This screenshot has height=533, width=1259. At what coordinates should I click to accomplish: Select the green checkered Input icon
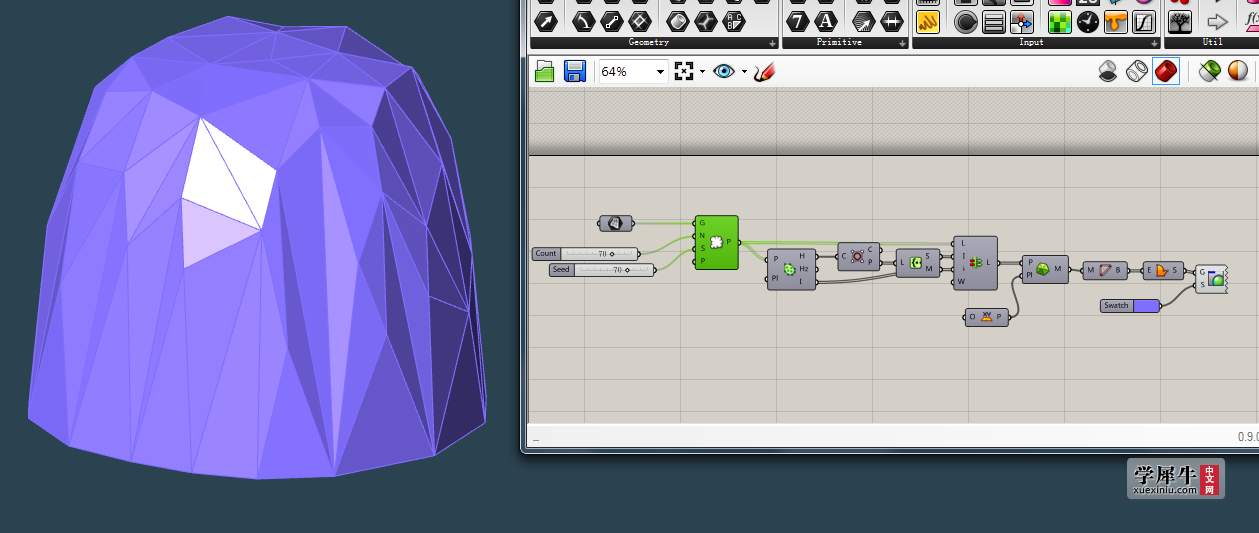click(x=1060, y=21)
